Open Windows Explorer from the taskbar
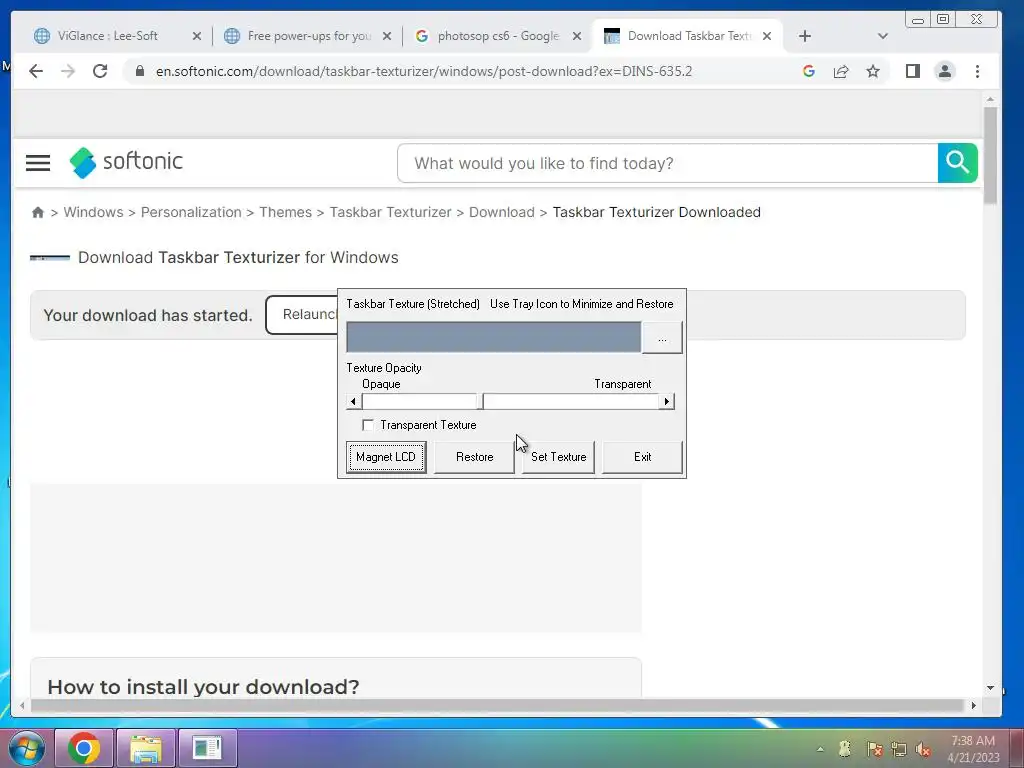The height and width of the screenshot is (768, 1024). coord(146,748)
